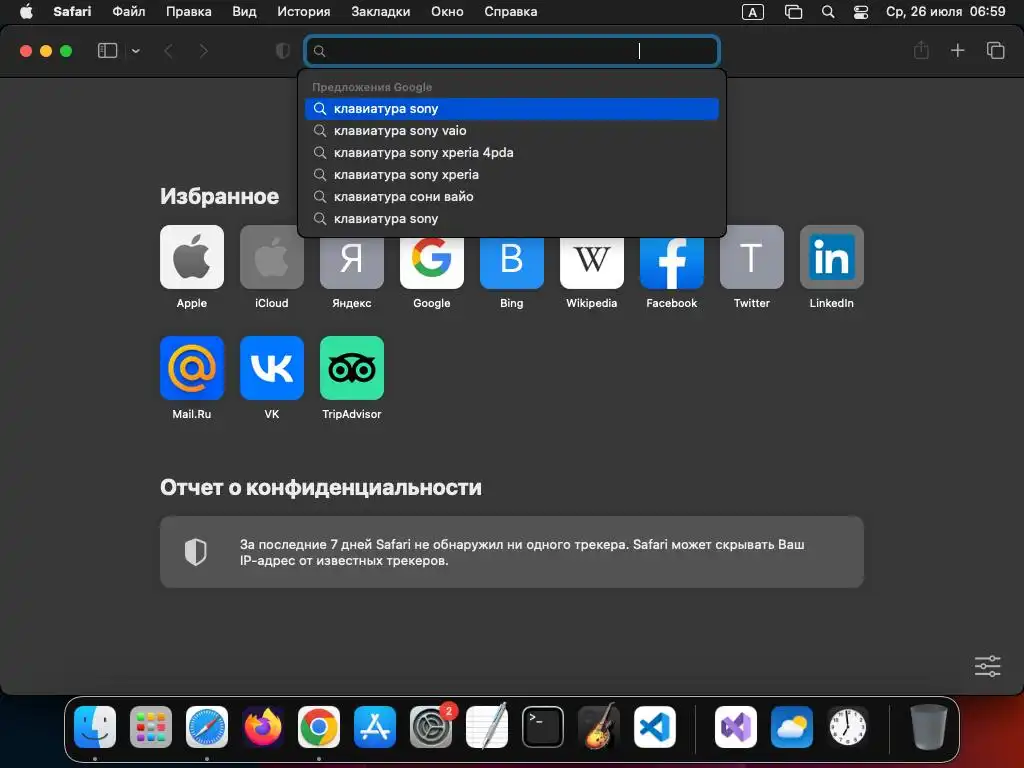
Task: Open a new tab with plus button
Action: pyautogui.click(x=957, y=50)
